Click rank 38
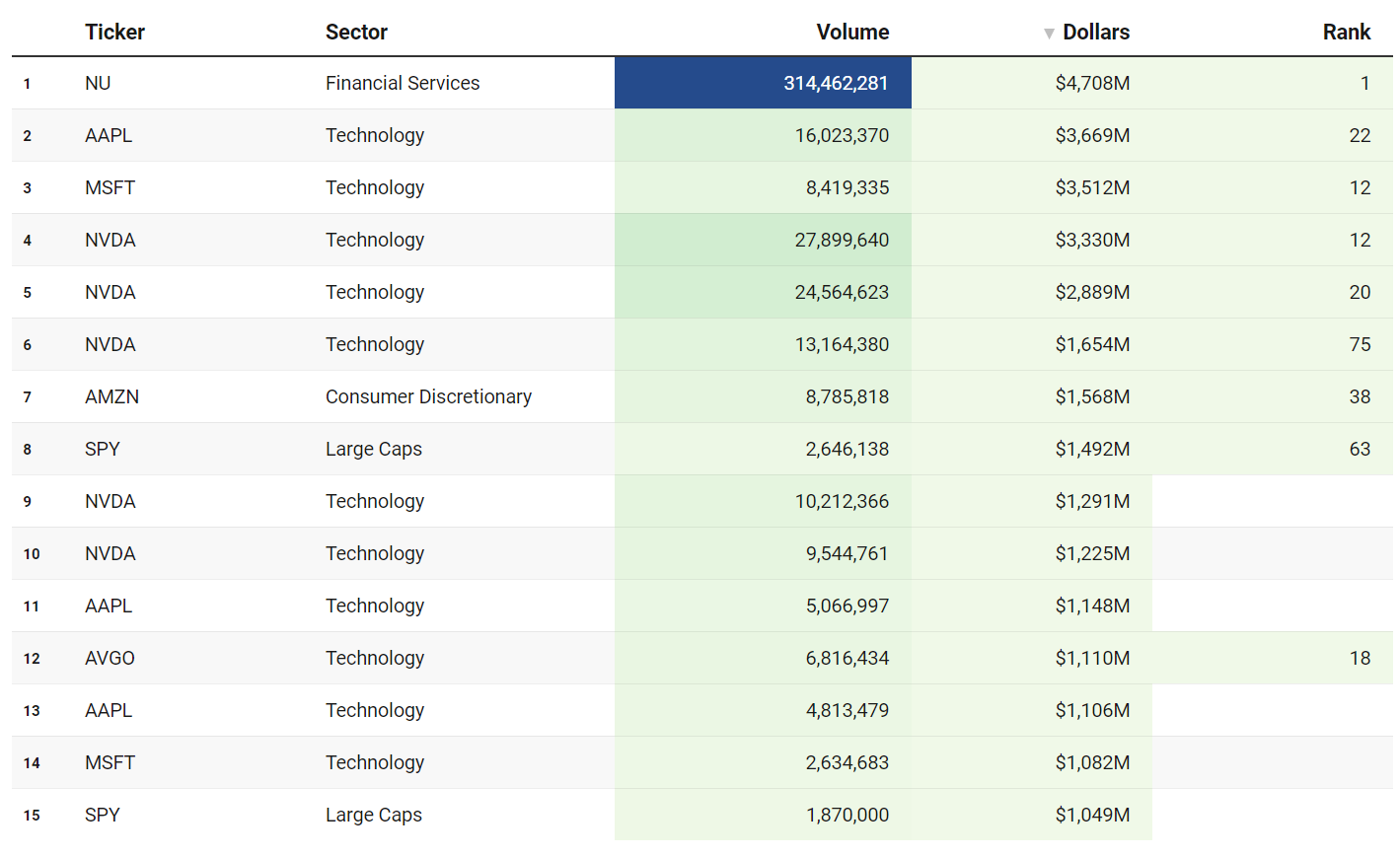This screenshot has width=1400, height=857. [1360, 397]
